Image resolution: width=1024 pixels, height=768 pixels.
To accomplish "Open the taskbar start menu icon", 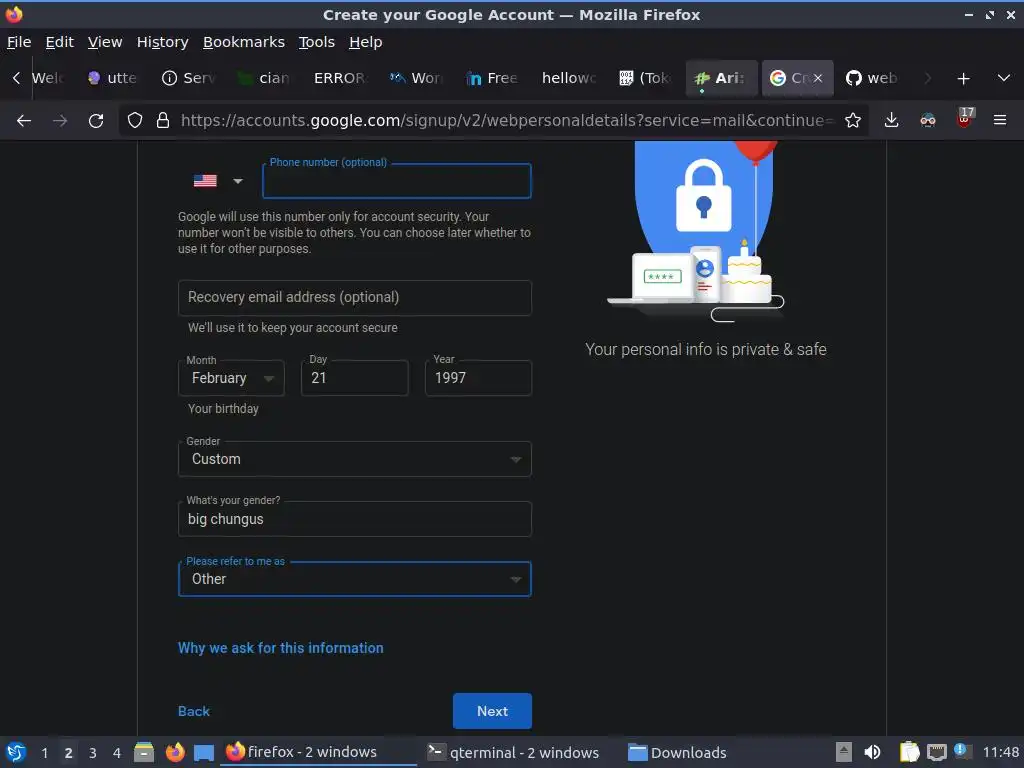I will coord(16,752).
